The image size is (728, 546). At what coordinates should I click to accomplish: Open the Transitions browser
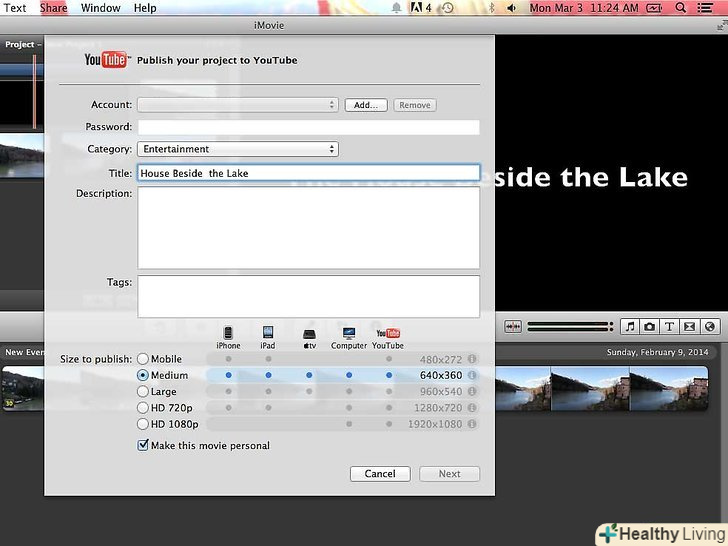tap(690, 326)
